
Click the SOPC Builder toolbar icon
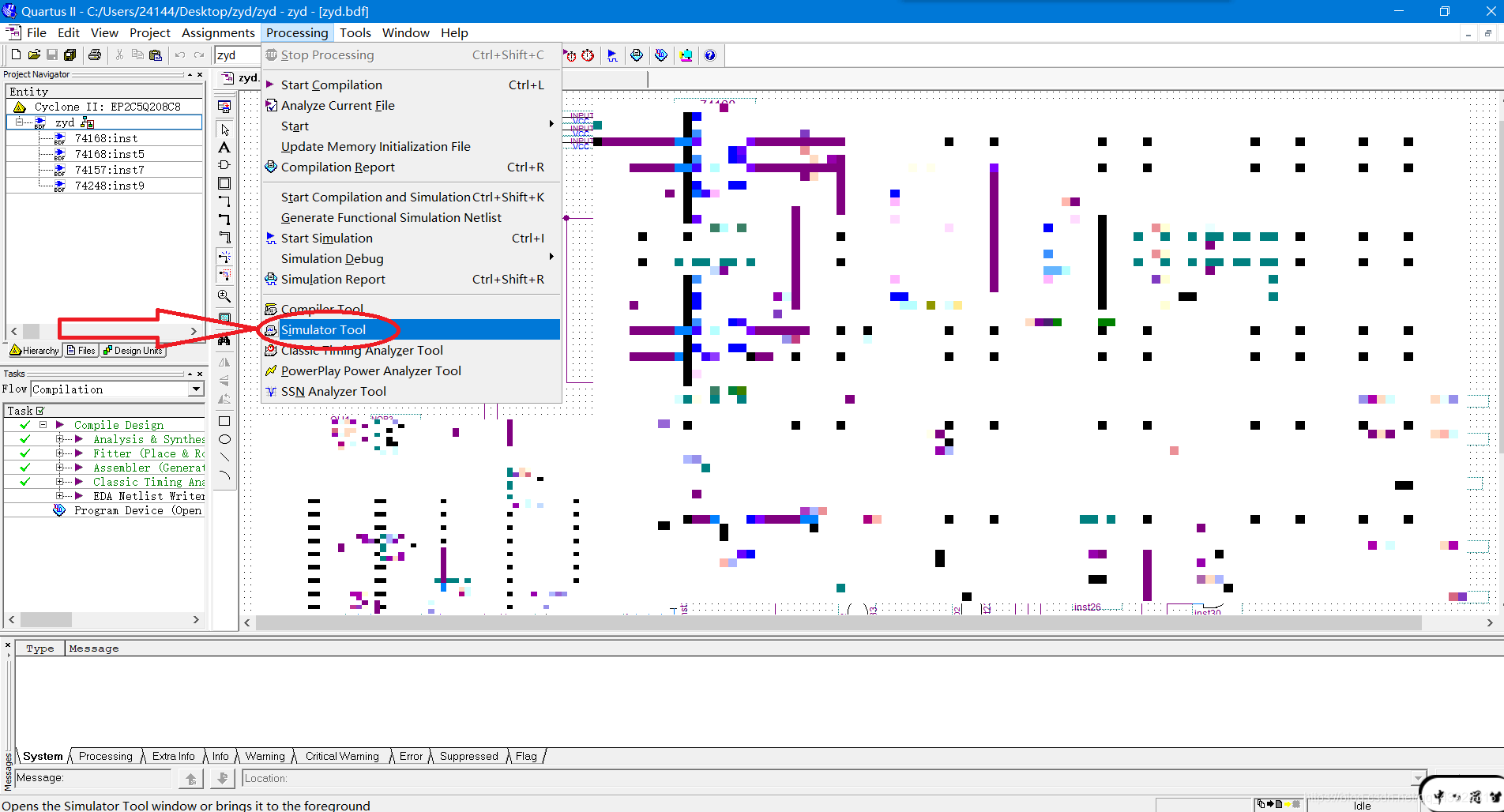[x=686, y=55]
